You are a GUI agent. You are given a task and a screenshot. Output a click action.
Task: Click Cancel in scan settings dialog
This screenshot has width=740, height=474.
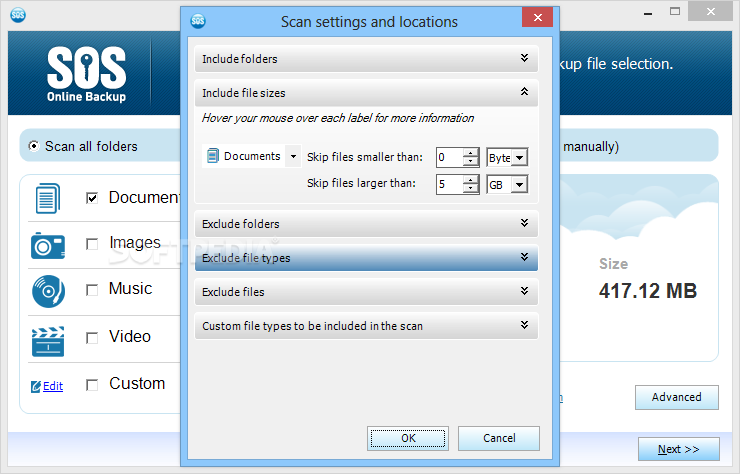[x=499, y=438]
